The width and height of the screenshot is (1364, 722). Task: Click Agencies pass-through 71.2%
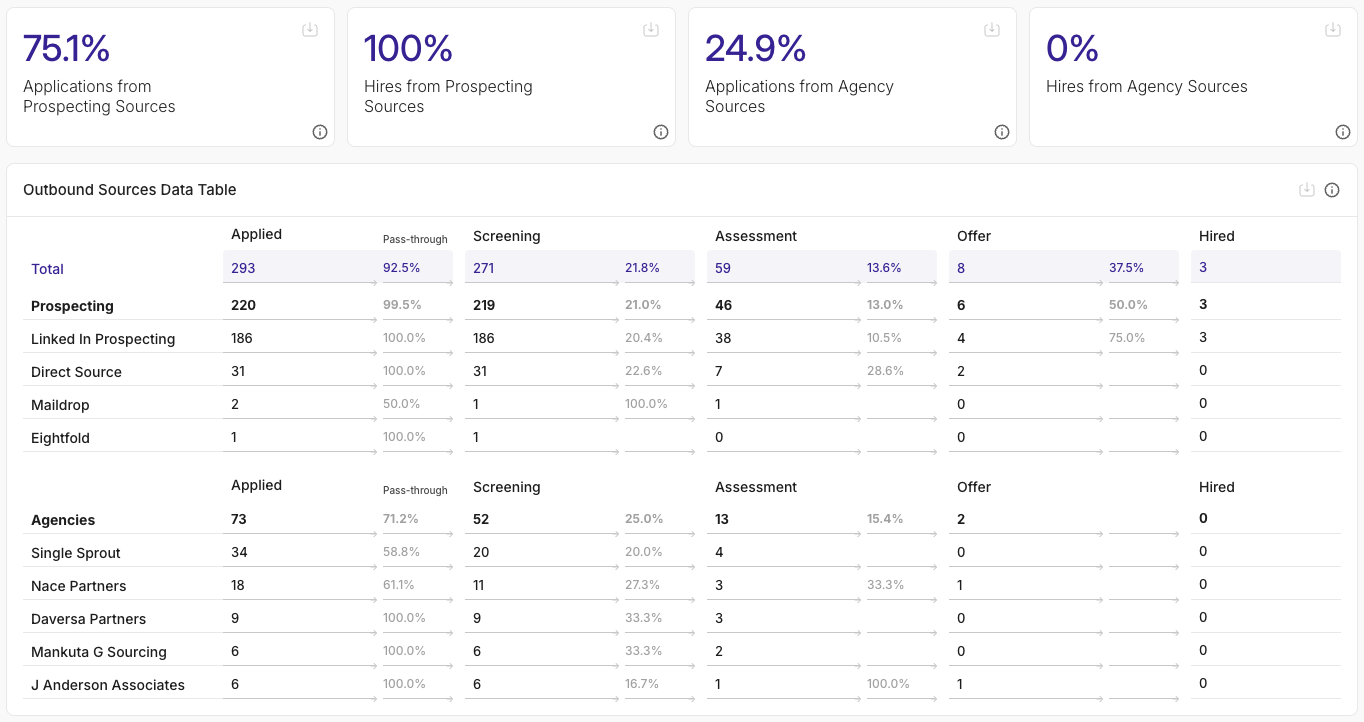(x=401, y=519)
